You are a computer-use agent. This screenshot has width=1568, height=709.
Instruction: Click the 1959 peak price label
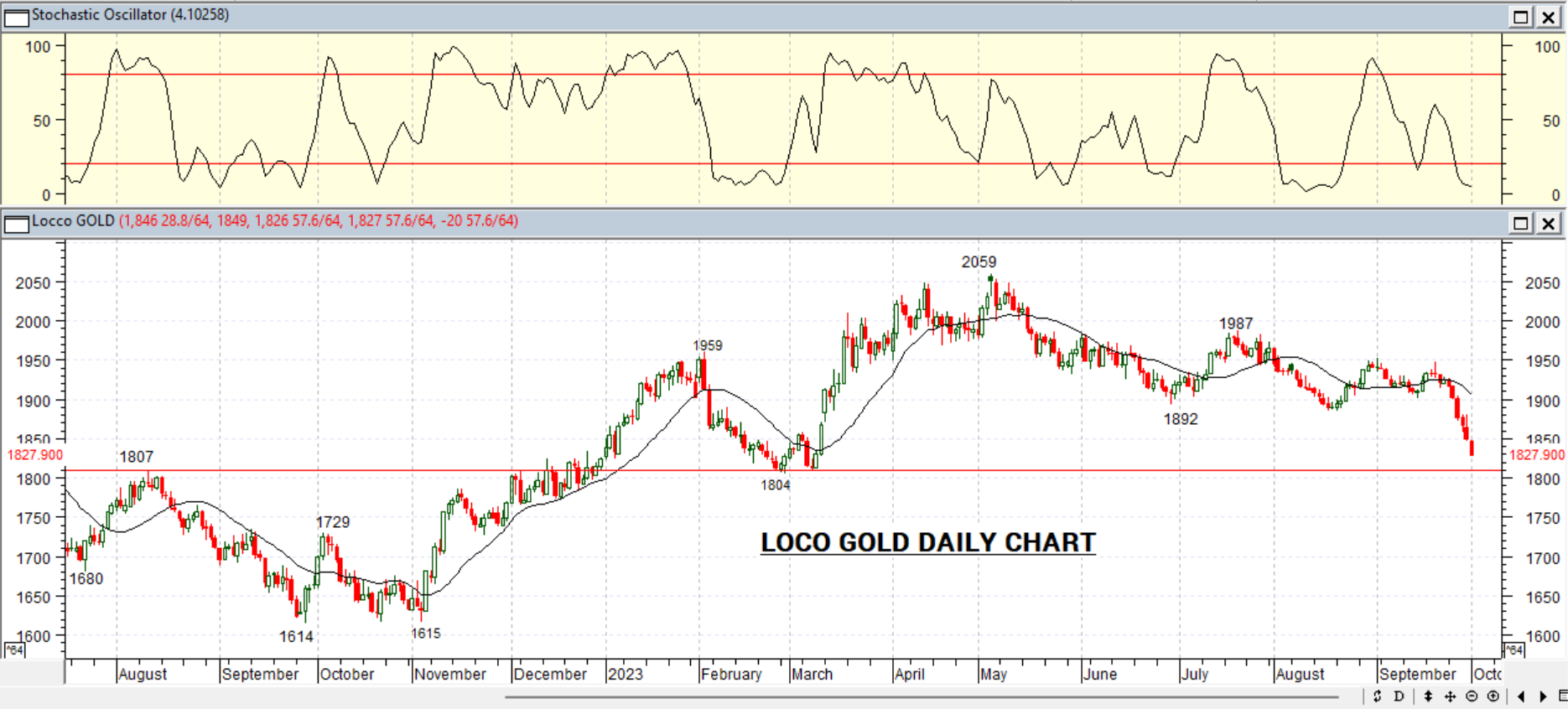(x=708, y=345)
